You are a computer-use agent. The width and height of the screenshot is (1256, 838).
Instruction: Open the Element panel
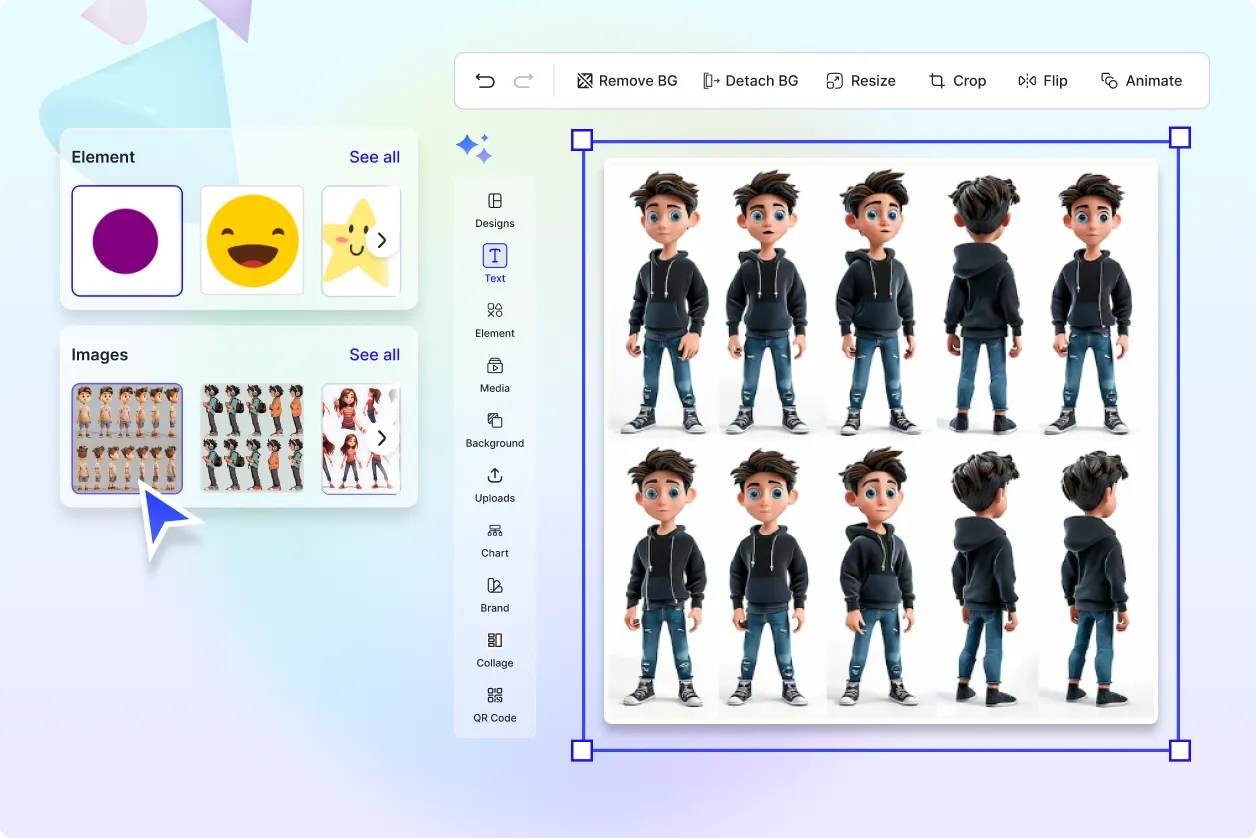click(494, 318)
